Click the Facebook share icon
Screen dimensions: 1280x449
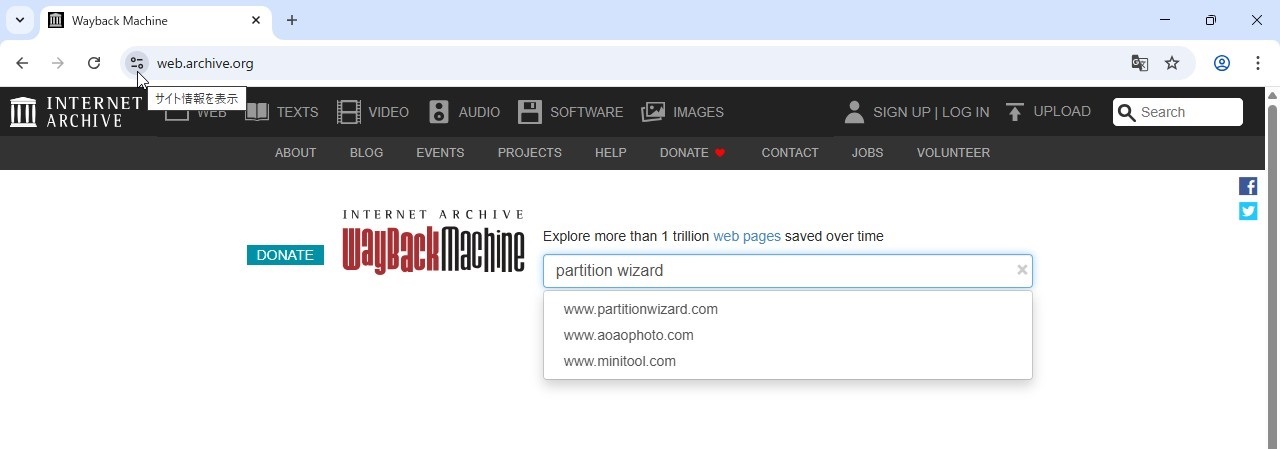1248,186
